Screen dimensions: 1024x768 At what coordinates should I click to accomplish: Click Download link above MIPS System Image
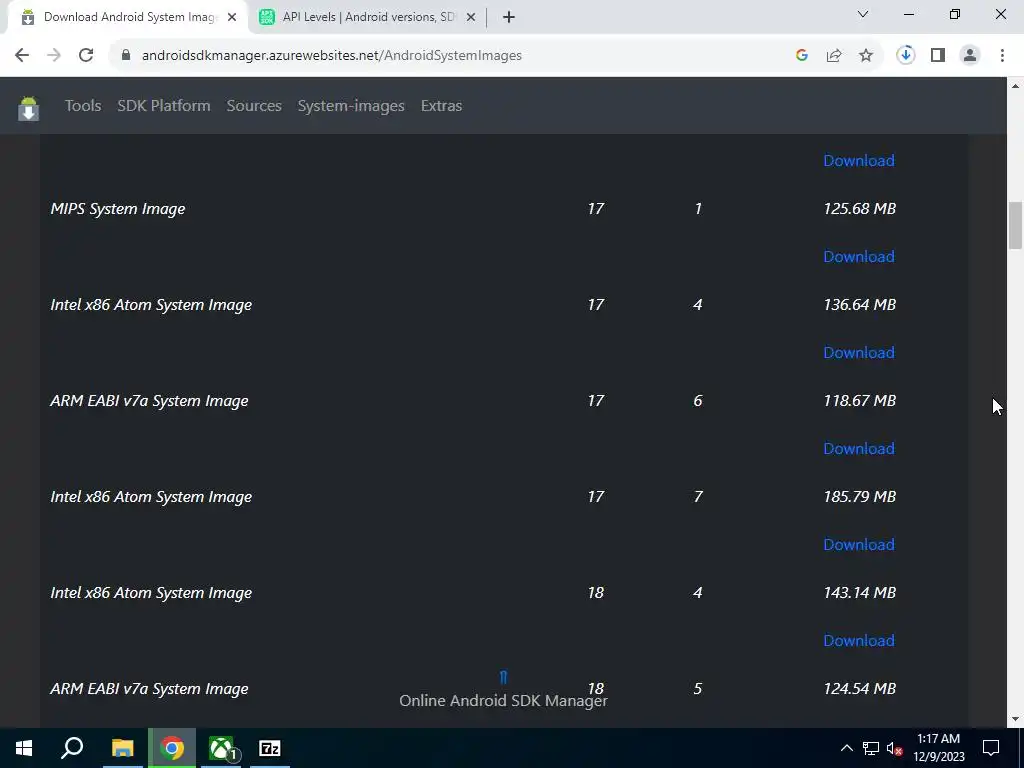tap(859, 161)
